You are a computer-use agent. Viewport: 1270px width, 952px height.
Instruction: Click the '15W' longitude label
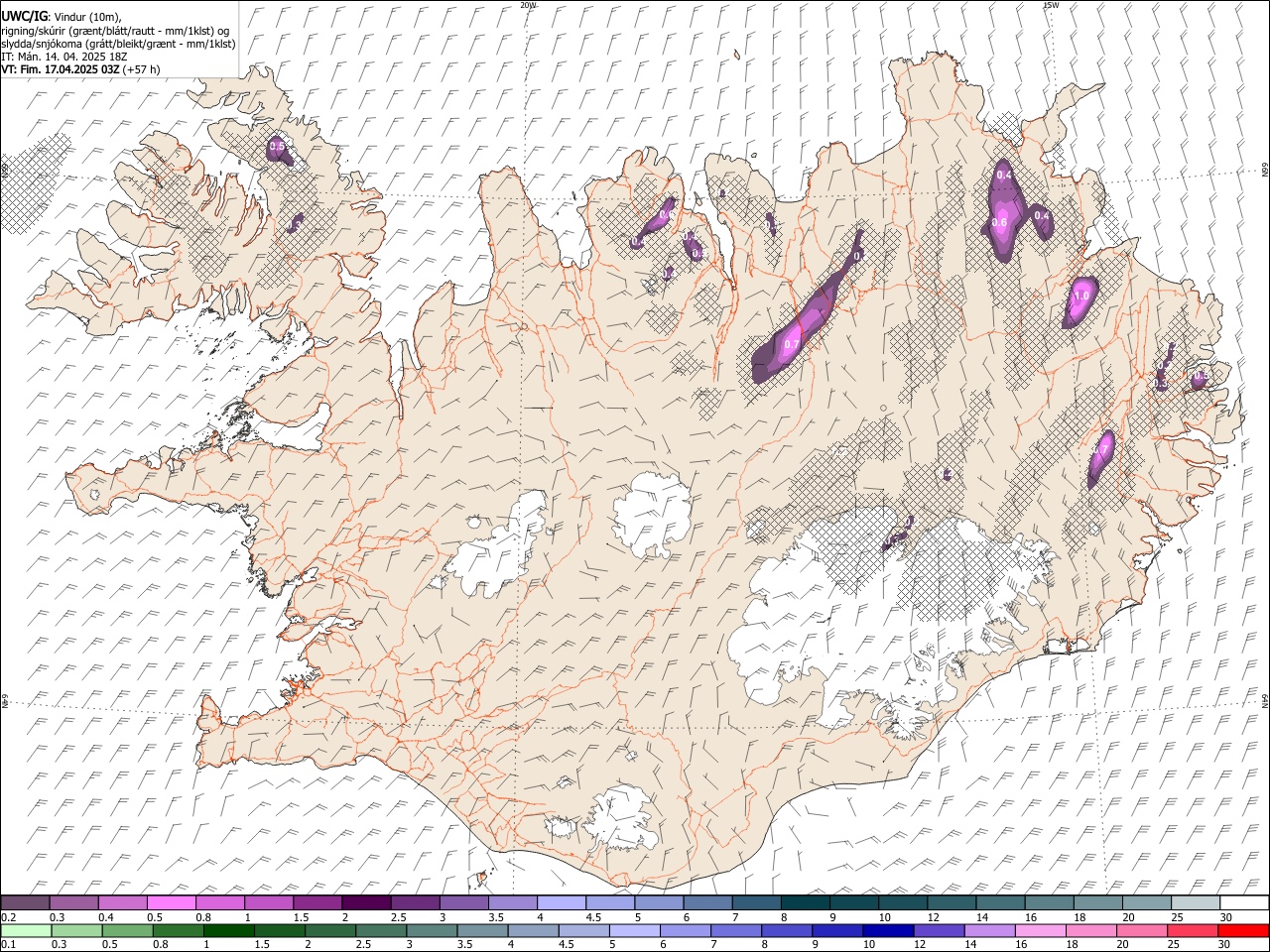pyautogui.click(x=1050, y=5)
